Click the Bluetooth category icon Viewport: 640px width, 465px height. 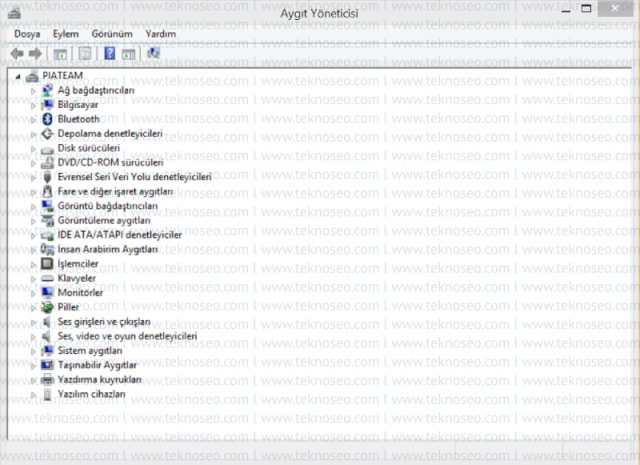coord(47,119)
